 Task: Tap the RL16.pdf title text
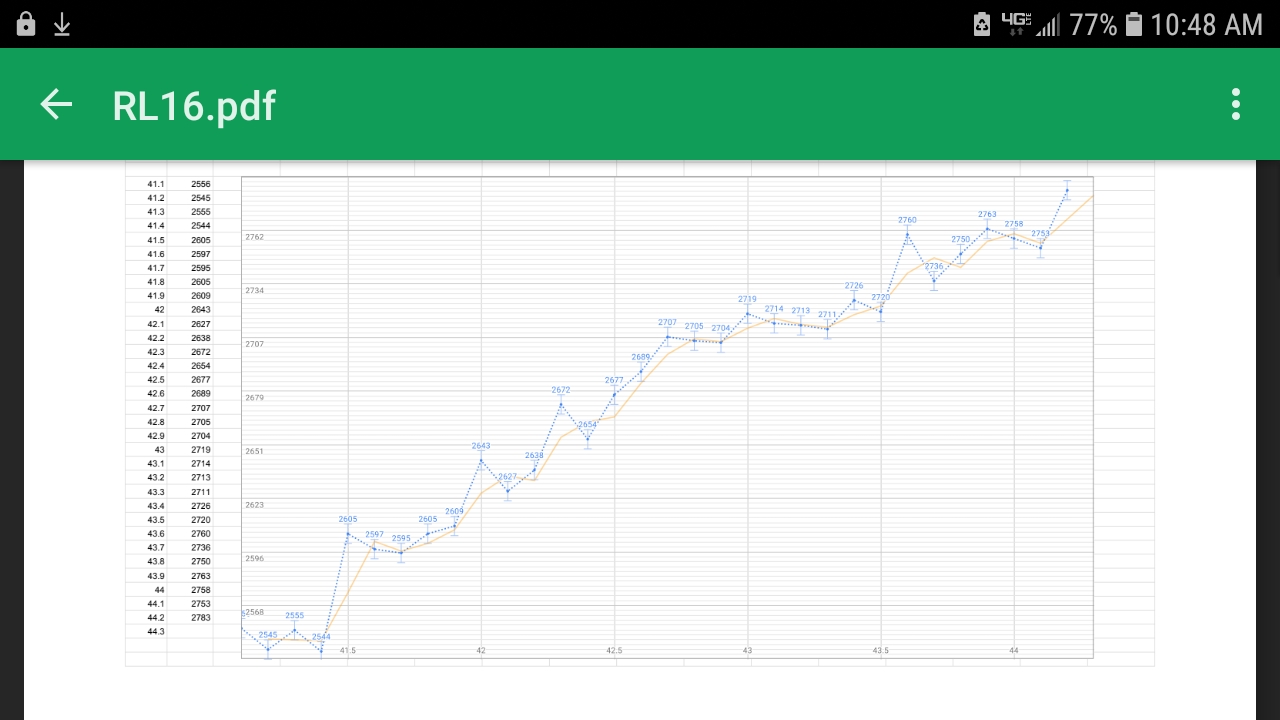(x=194, y=106)
